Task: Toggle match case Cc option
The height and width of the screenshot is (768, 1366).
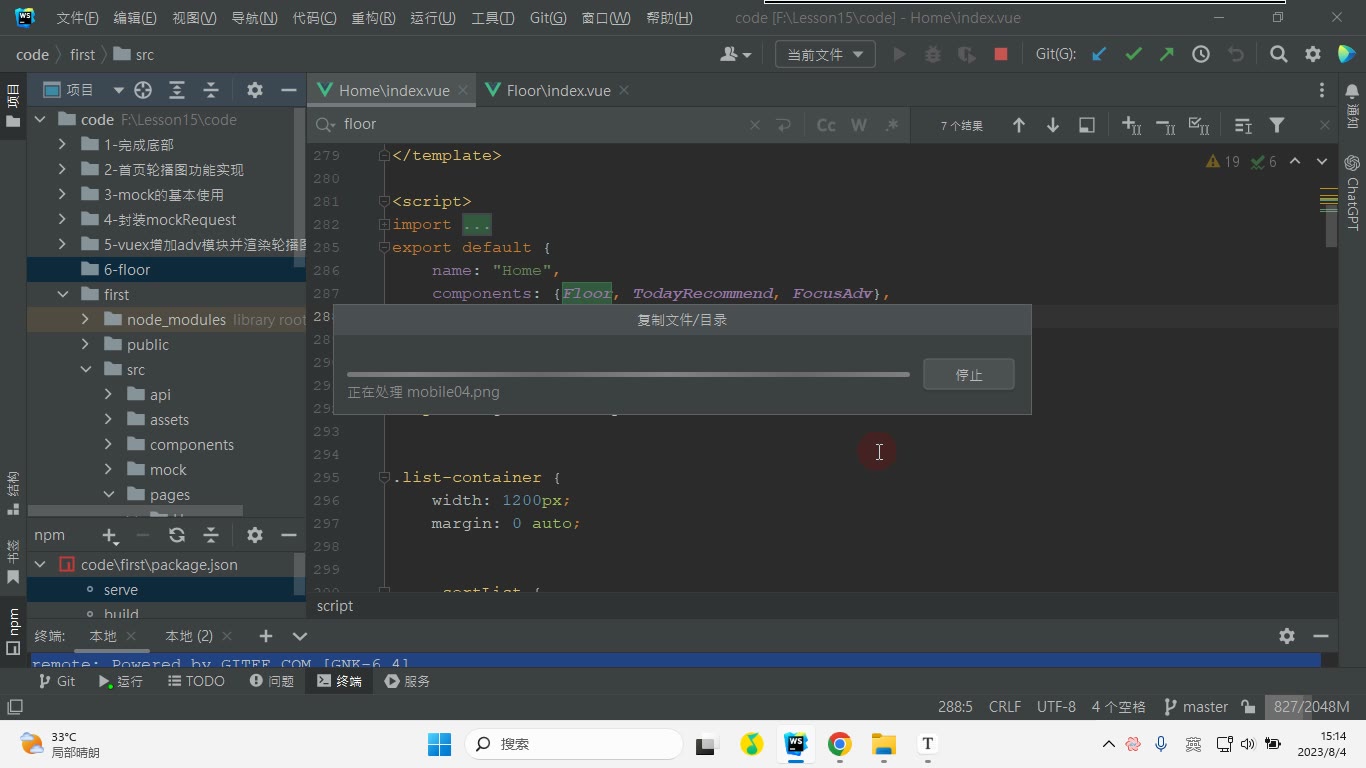Action: point(826,125)
